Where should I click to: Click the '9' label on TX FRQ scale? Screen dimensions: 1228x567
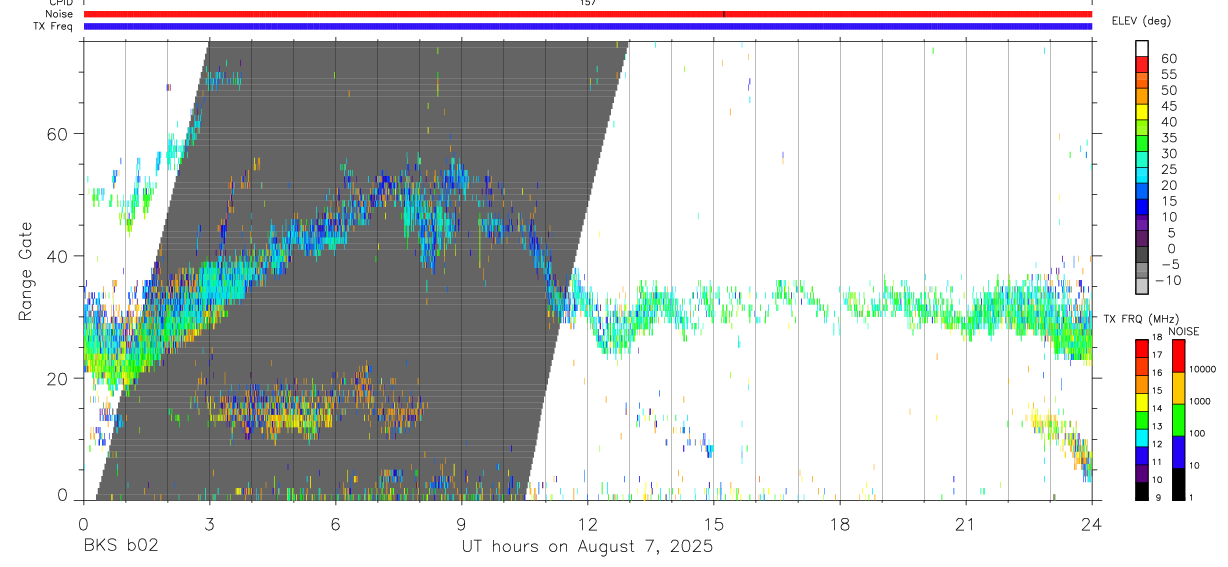point(1159,498)
